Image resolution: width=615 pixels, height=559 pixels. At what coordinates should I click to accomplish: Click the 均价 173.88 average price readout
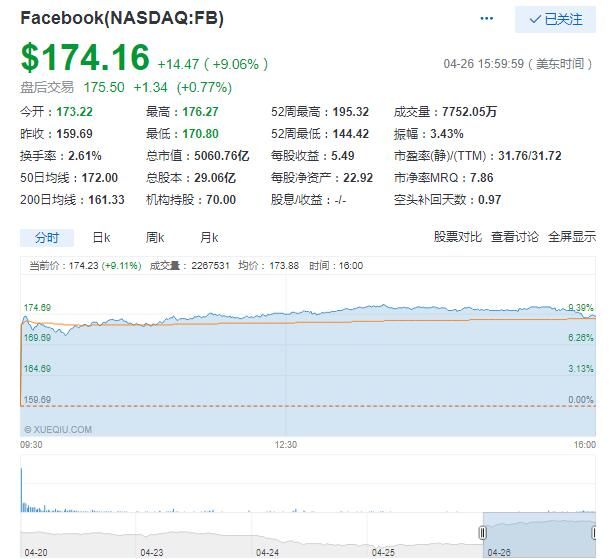pos(269,266)
